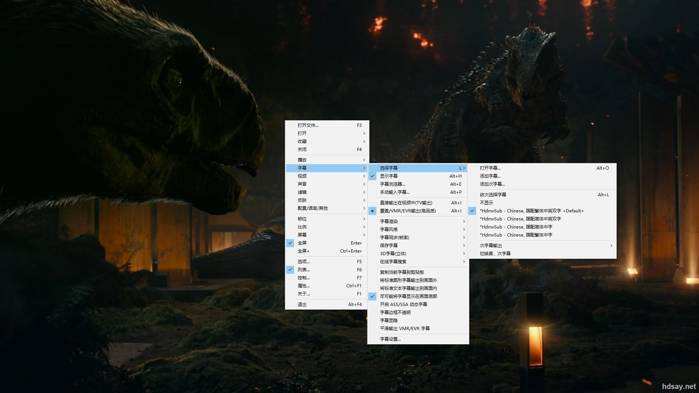Select the 全屏+ entry with Ctrl+Enter shortcut
This screenshot has height=393, width=699.
tap(327, 251)
